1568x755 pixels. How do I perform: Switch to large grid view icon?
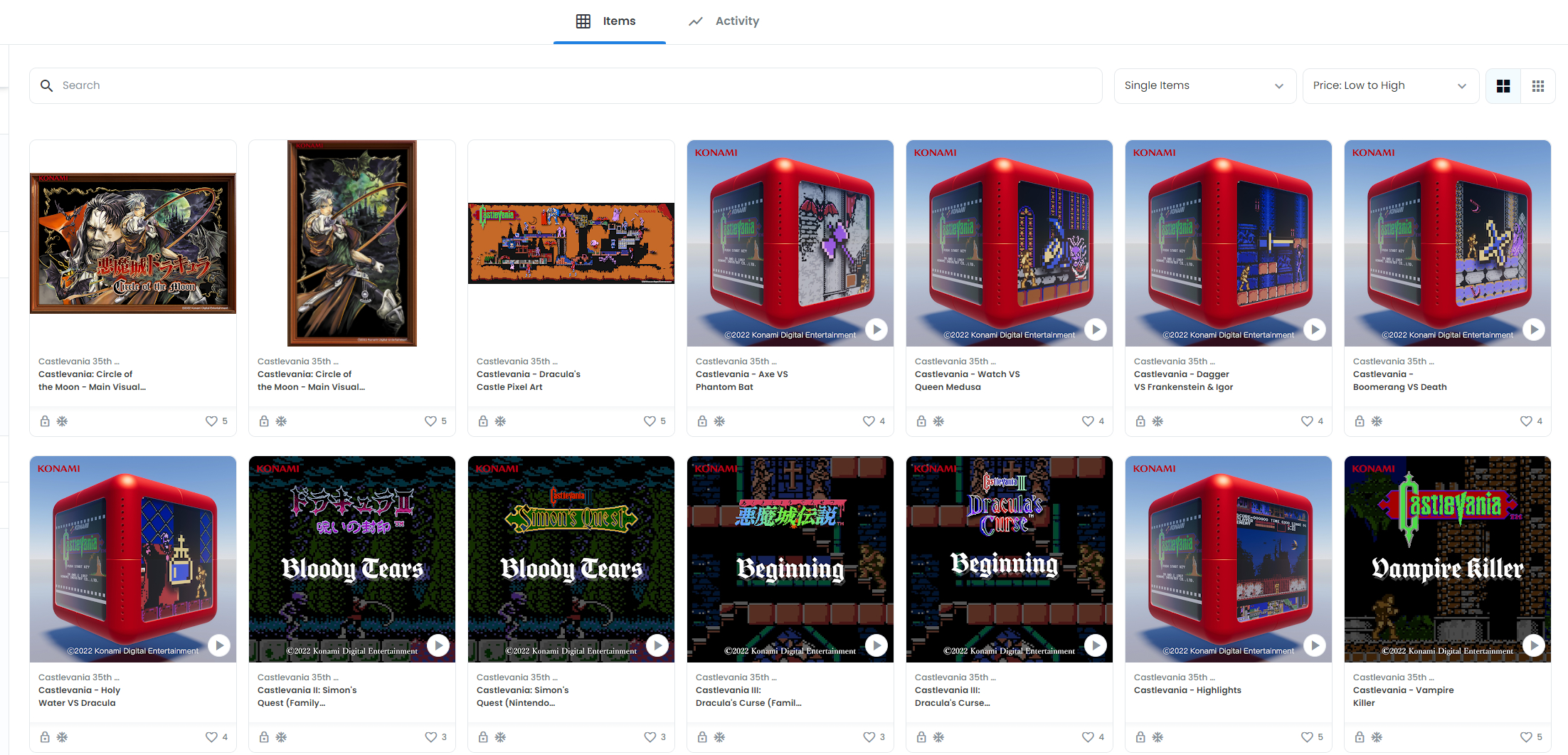[1503, 86]
